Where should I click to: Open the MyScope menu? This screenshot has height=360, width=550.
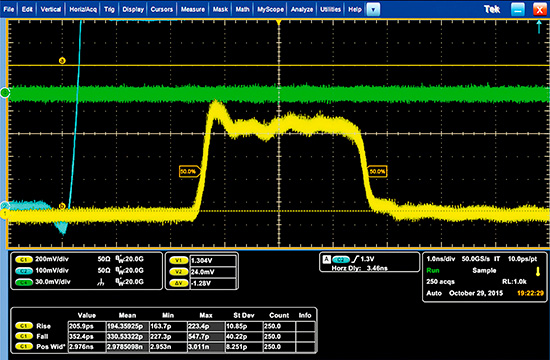coord(270,9)
